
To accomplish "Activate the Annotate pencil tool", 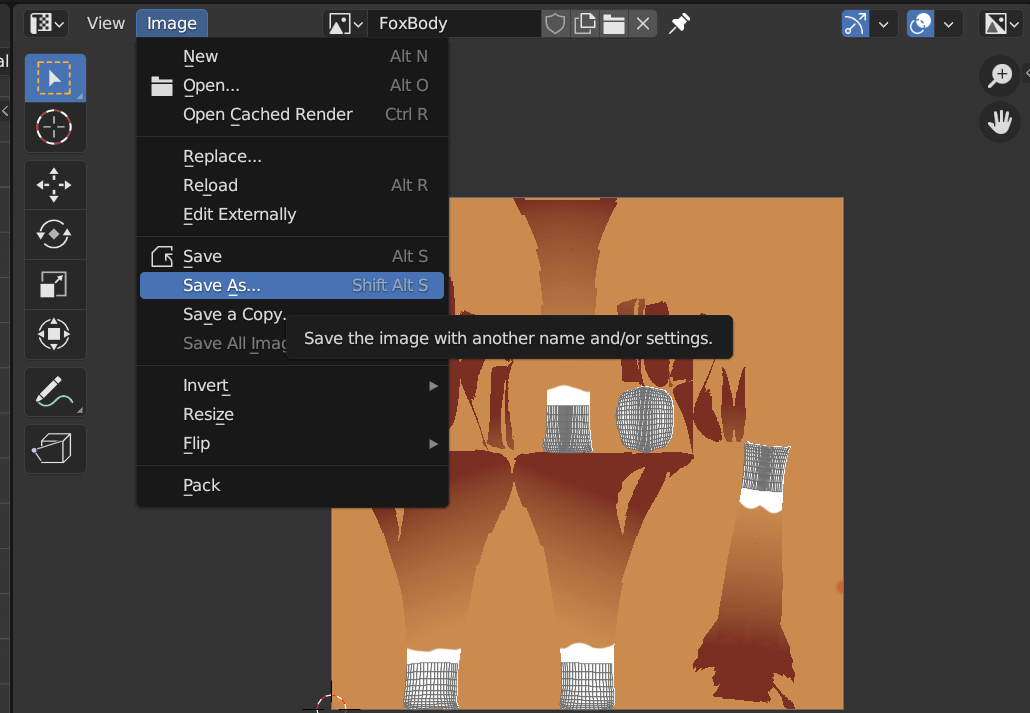I will [55, 392].
